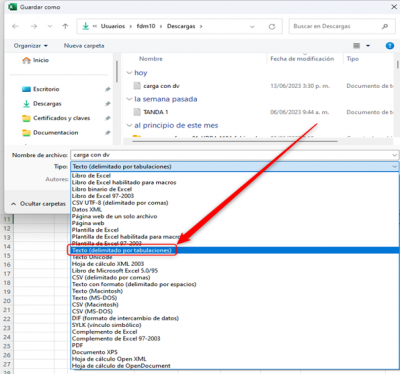
Task: Click Nueva carpeta button
Action: tap(84, 46)
